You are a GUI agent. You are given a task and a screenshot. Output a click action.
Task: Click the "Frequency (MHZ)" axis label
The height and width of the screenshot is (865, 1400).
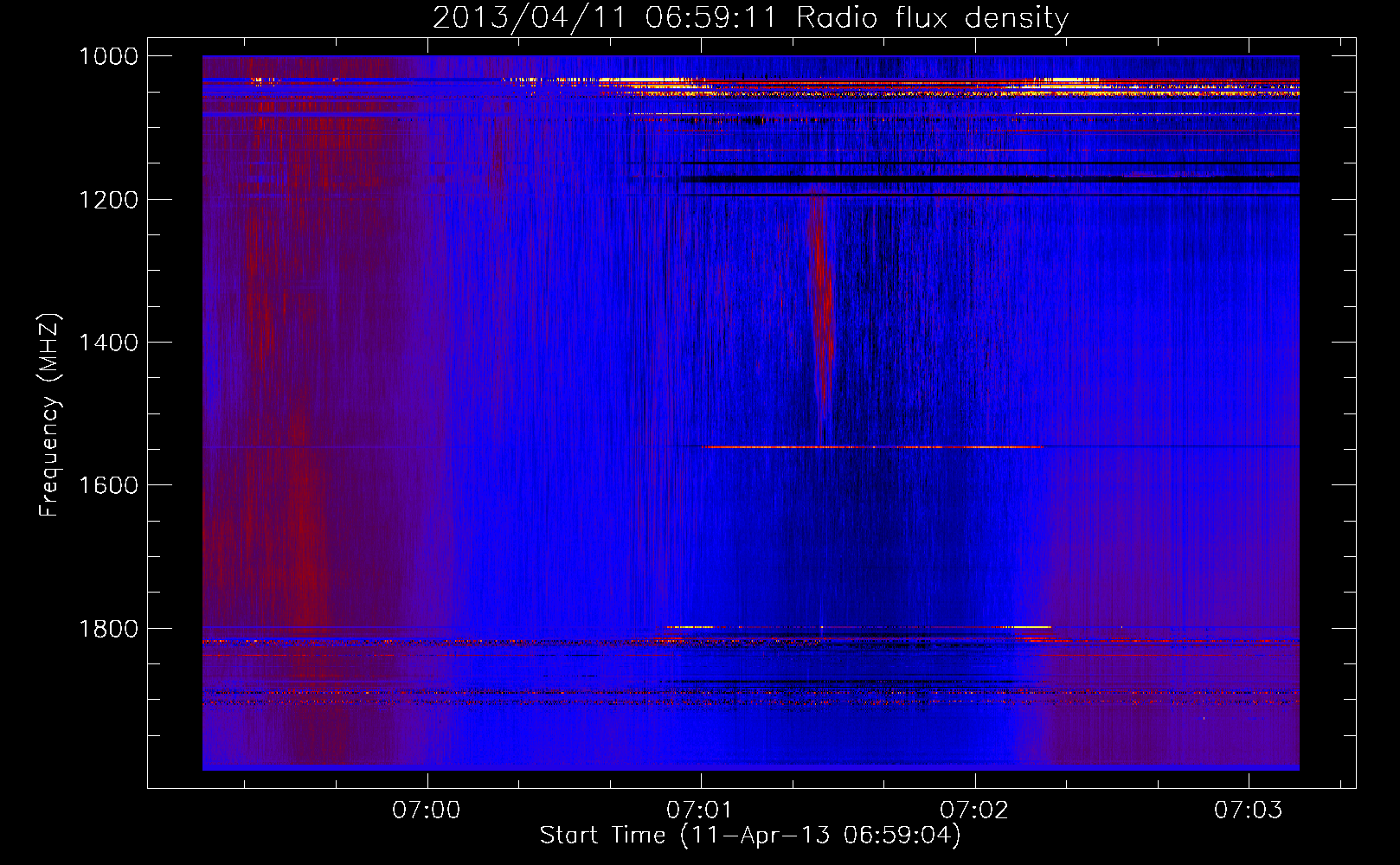(50, 415)
